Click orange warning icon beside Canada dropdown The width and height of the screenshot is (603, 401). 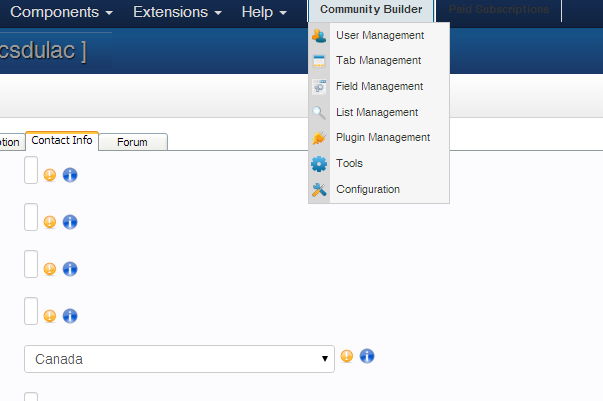pos(347,356)
